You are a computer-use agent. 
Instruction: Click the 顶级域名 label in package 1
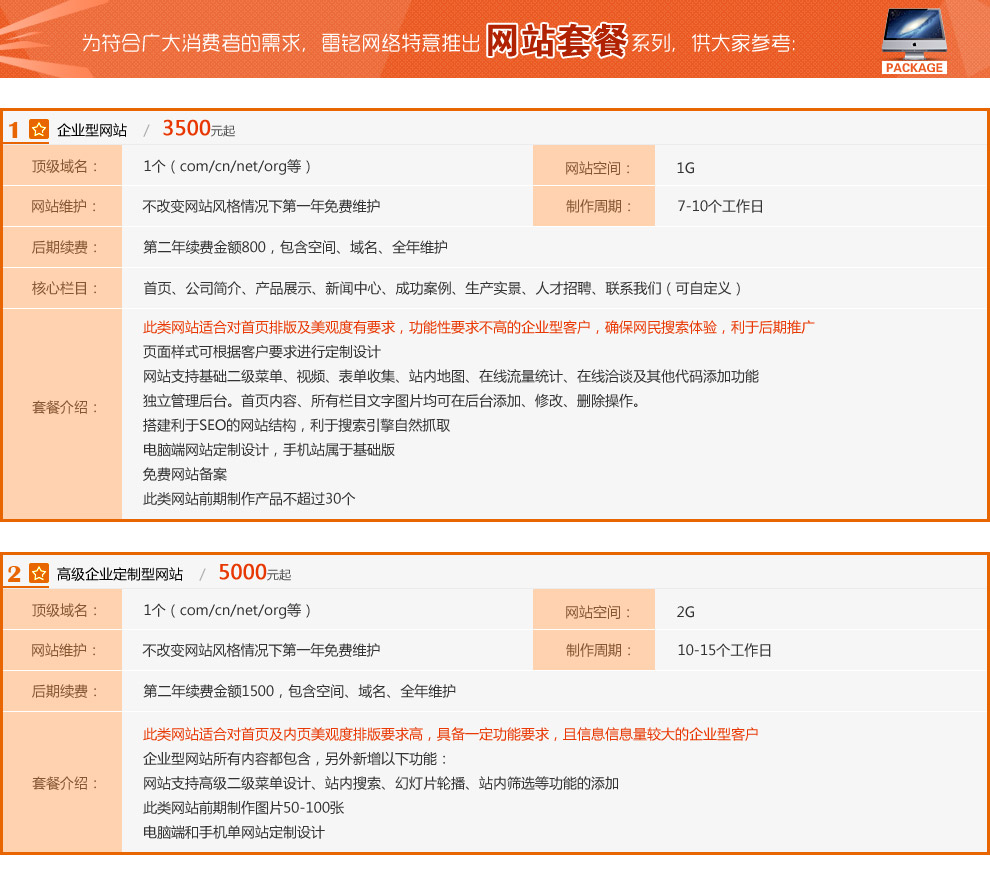64,167
